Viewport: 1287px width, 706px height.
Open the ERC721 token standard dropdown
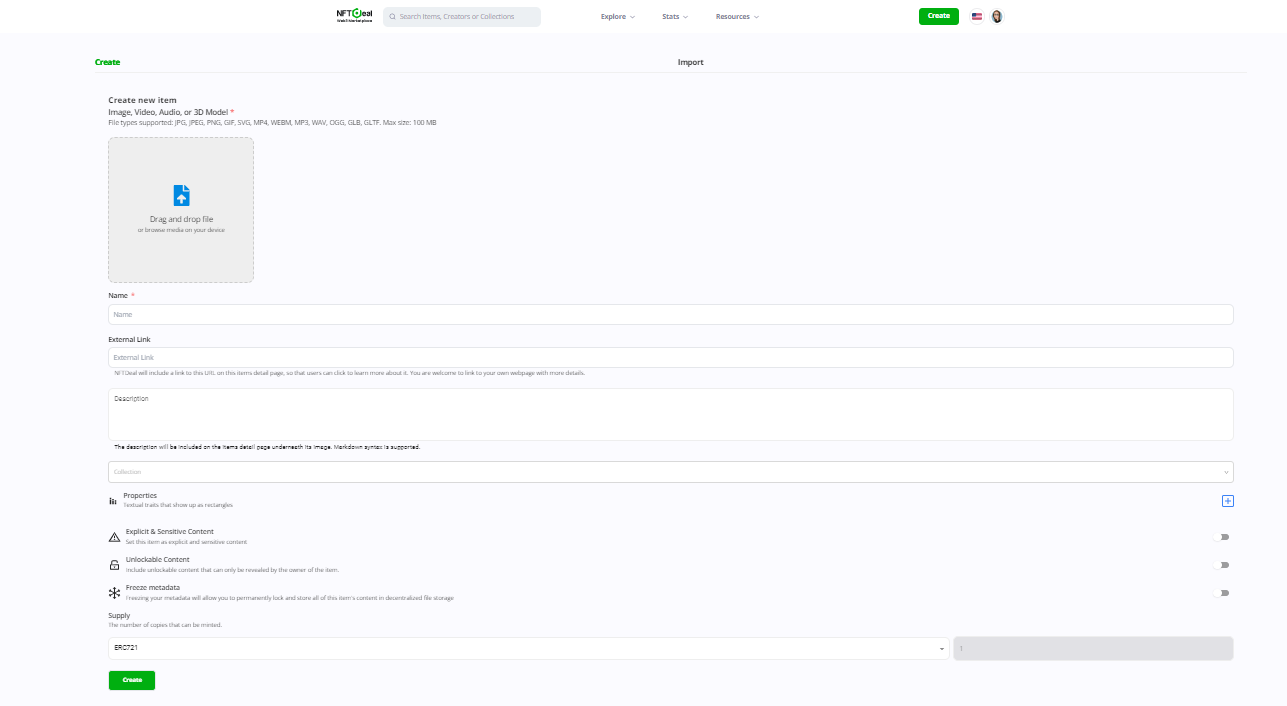528,649
